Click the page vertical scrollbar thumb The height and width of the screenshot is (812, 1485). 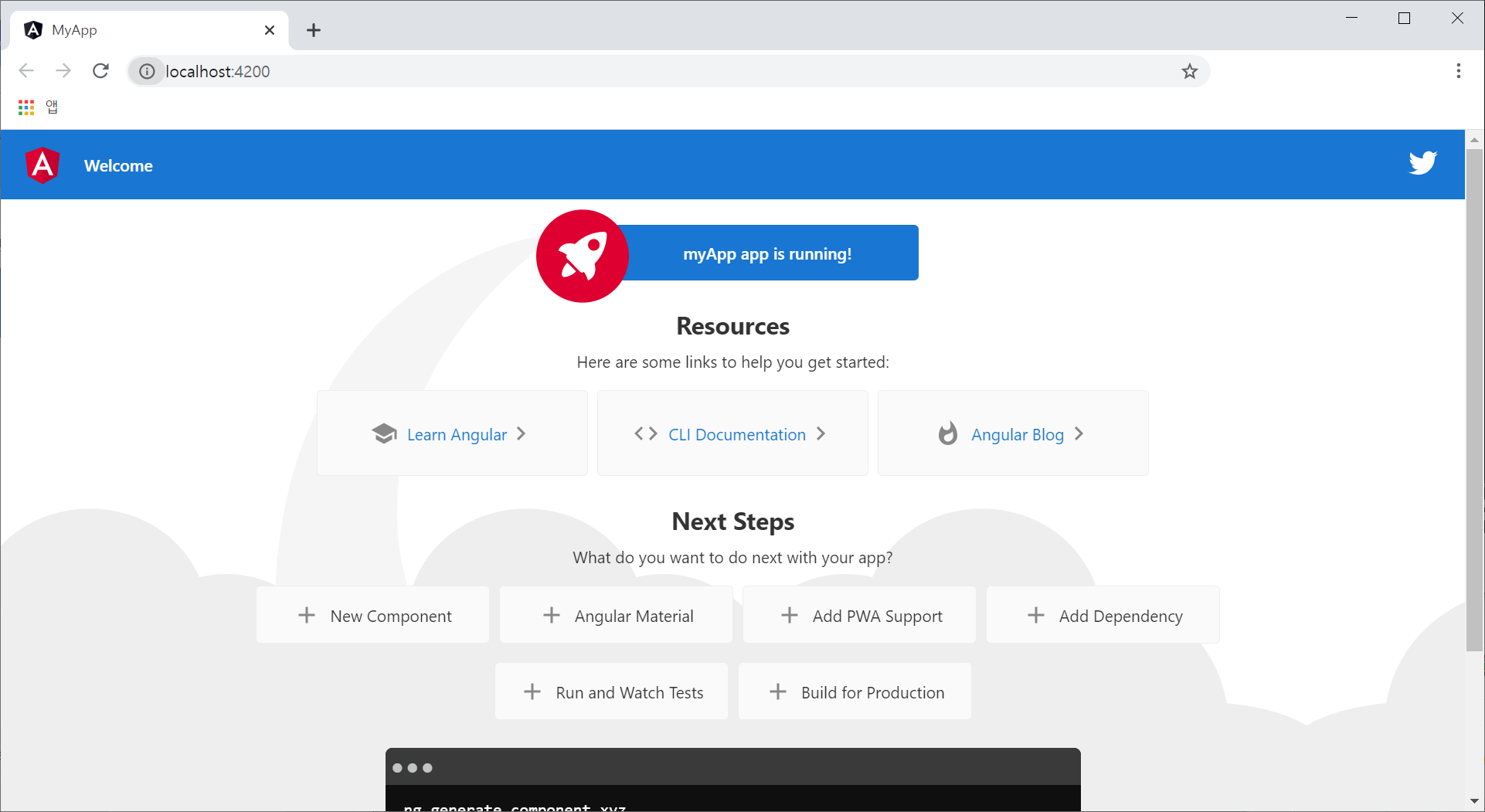click(1474, 400)
